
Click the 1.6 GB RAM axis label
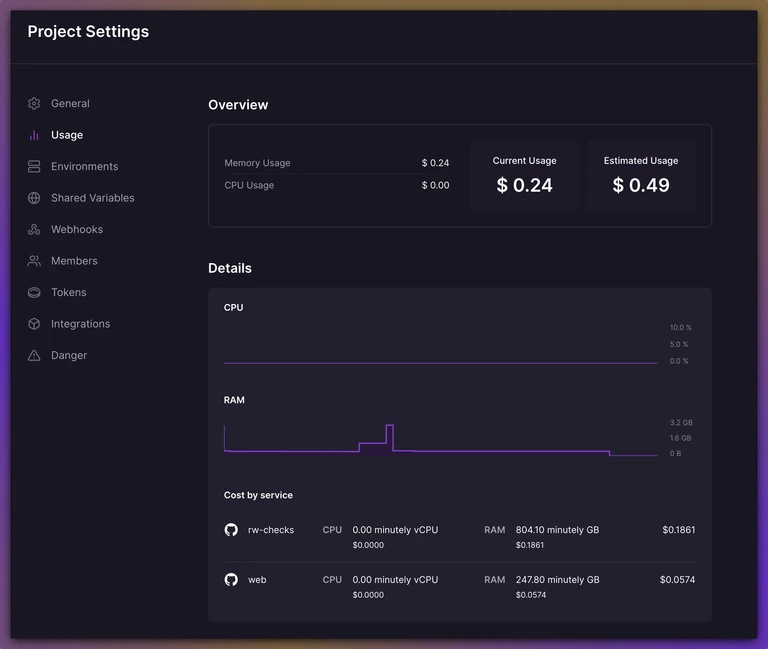pyautogui.click(x=680, y=438)
